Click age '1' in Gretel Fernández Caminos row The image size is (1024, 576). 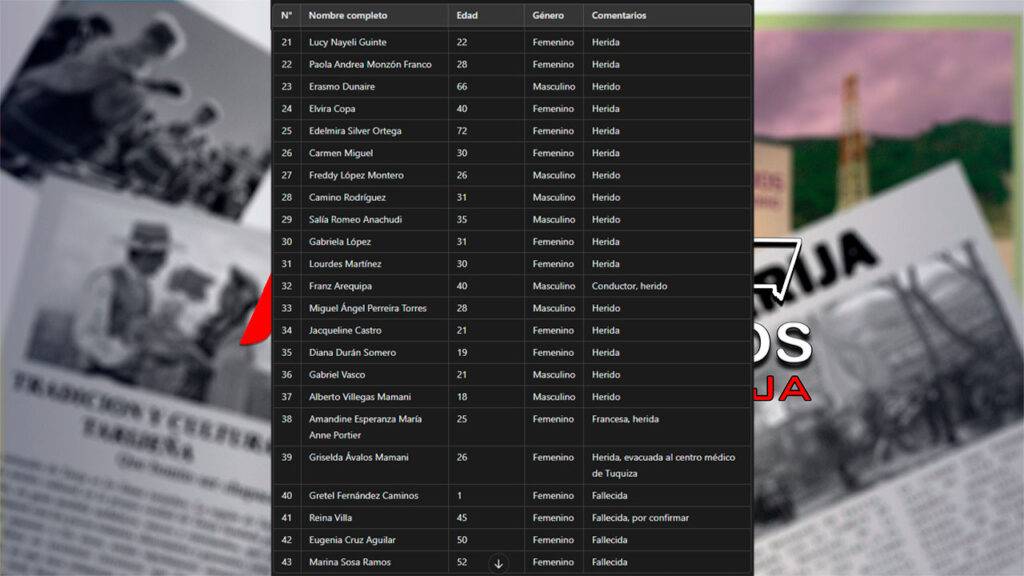(x=459, y=496)
